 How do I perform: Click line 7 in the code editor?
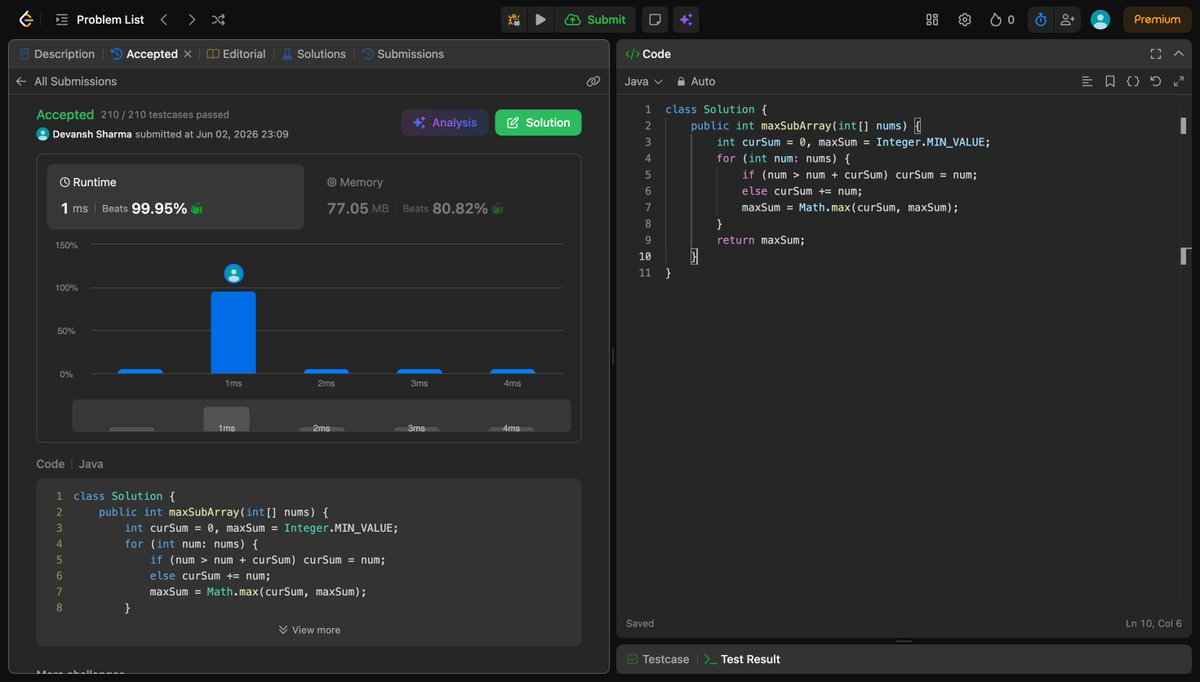(x=850, y=207)
